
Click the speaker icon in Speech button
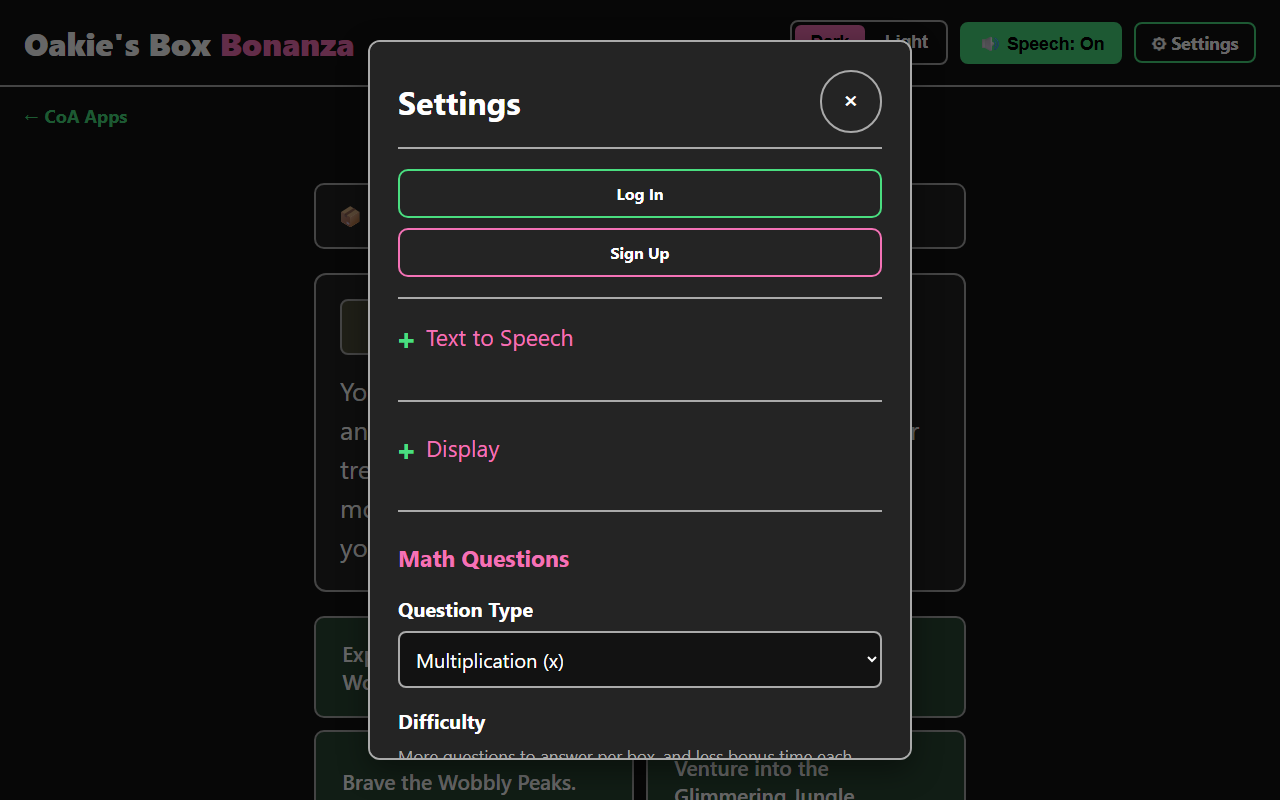click(989, 44)
